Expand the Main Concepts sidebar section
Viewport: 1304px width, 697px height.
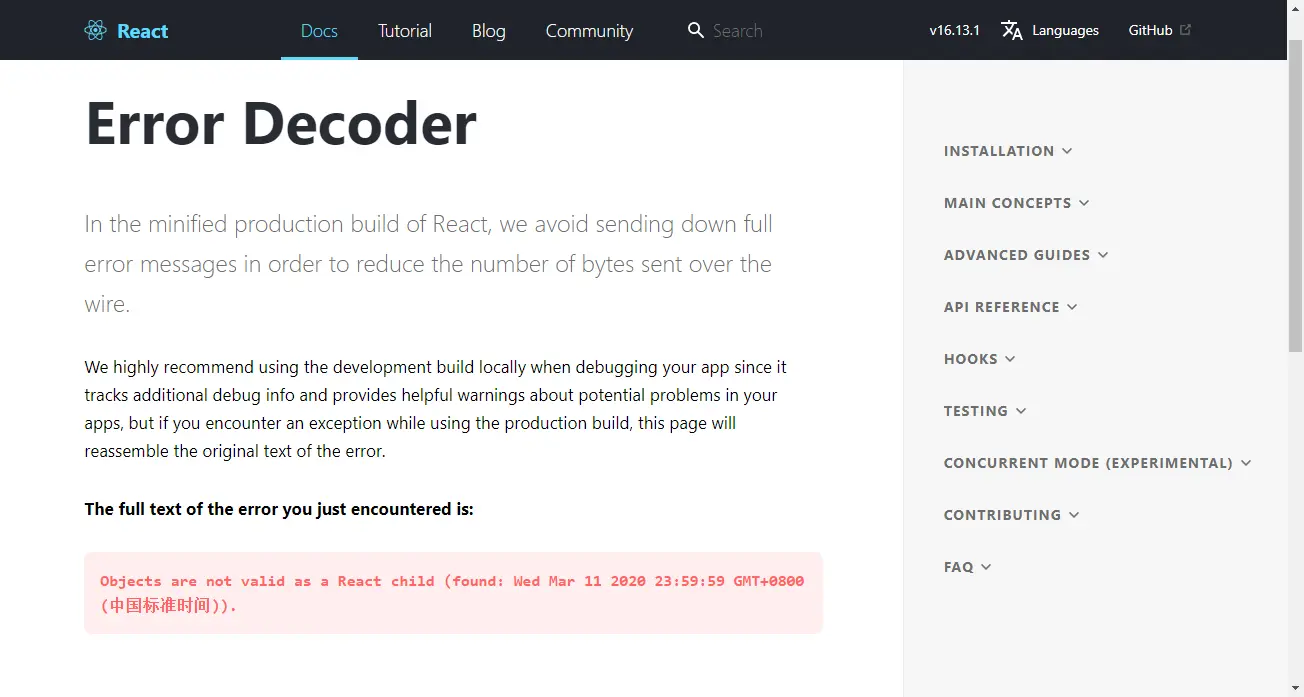click(1016, 203)
